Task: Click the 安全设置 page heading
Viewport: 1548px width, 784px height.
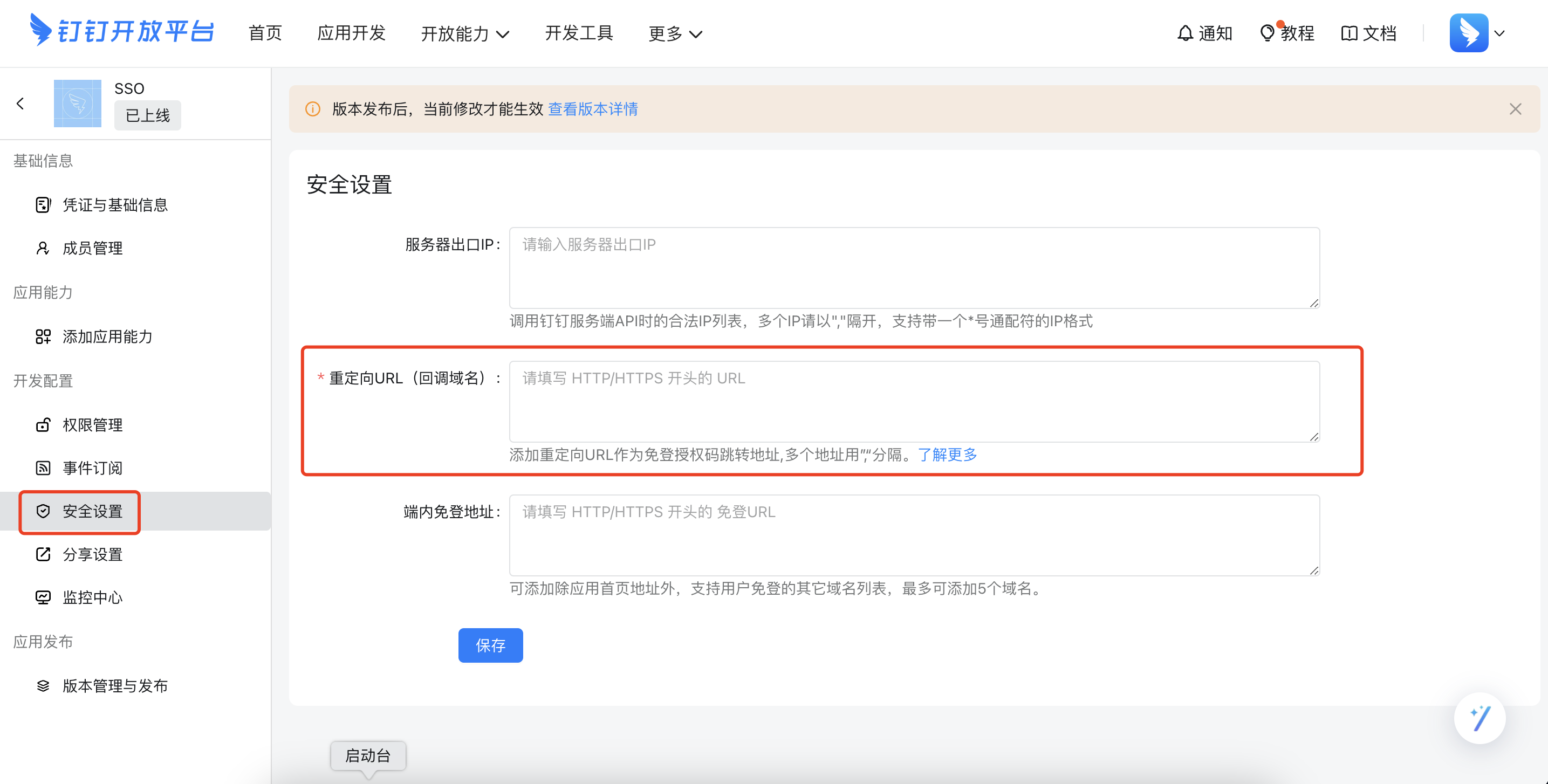Action: (349, 184)
